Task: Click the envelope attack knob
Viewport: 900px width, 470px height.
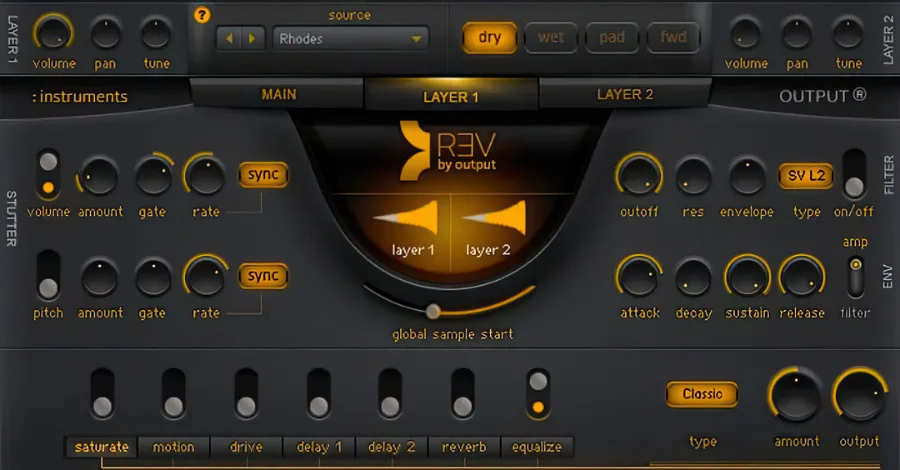Action: (x=639, y=277)
